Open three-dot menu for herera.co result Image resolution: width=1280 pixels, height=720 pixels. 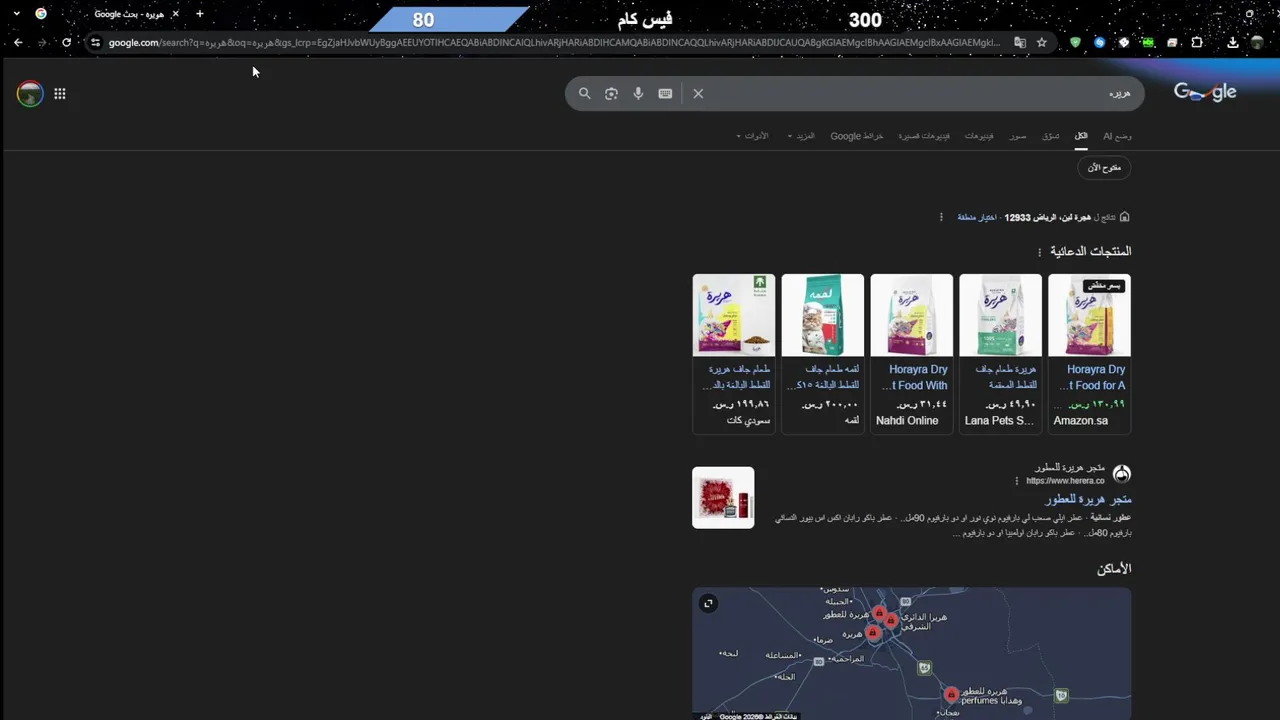(1017, 481)
